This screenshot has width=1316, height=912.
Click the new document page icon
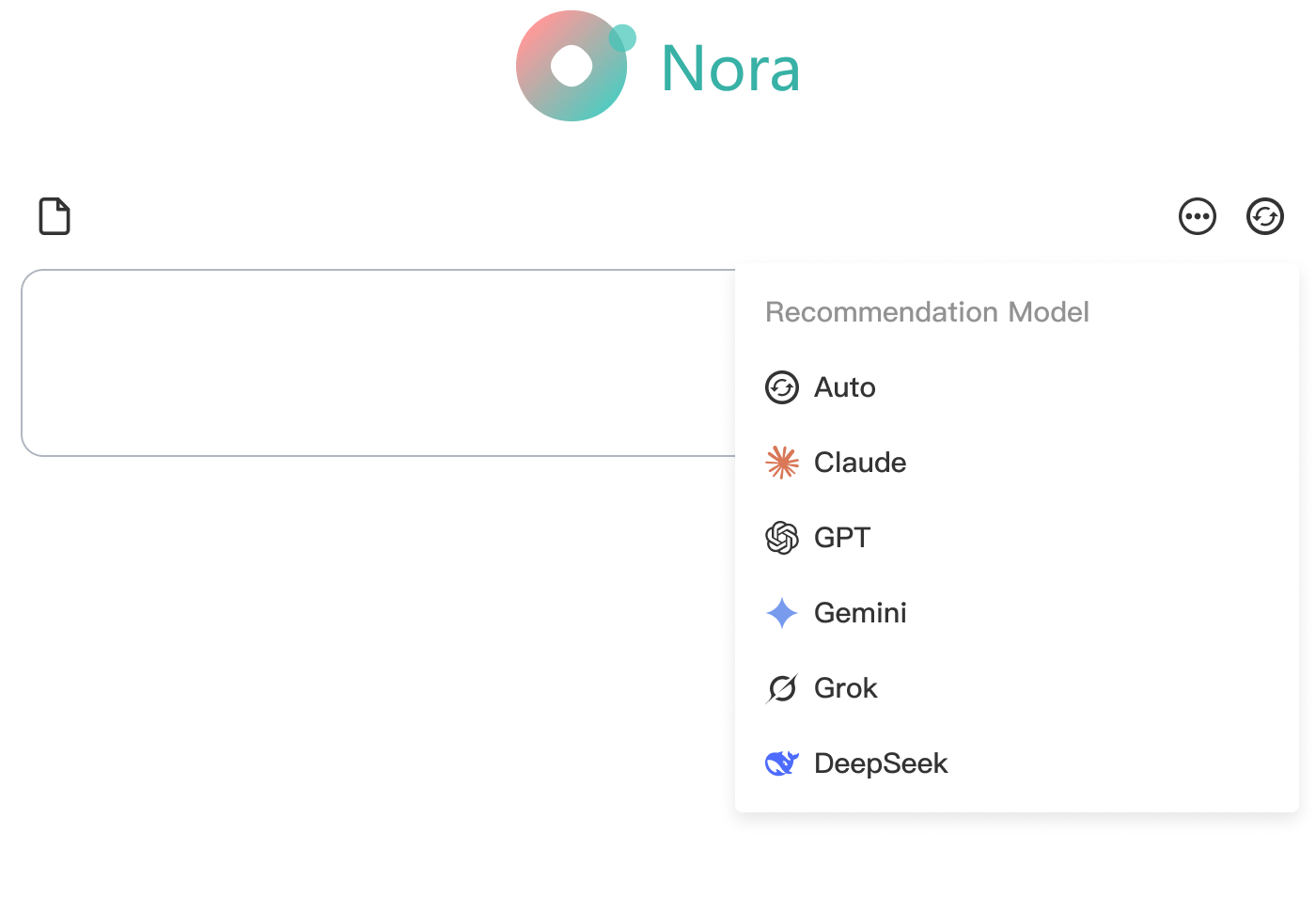(55, 216)
